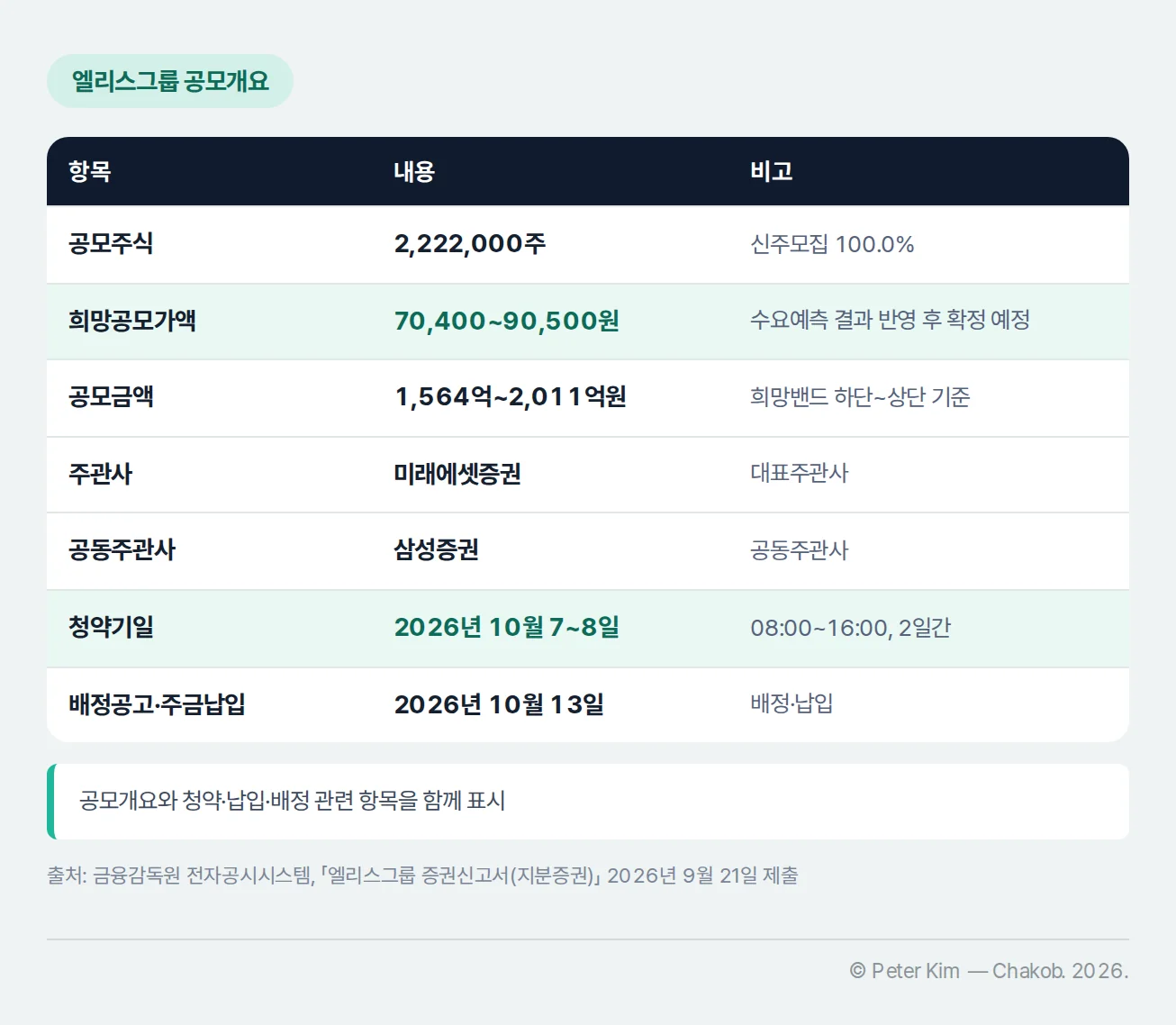Click the 수요예측 결과 반영 후 확정 예정 note
The image size is (1176, 1025).
[x=891, y=320]
